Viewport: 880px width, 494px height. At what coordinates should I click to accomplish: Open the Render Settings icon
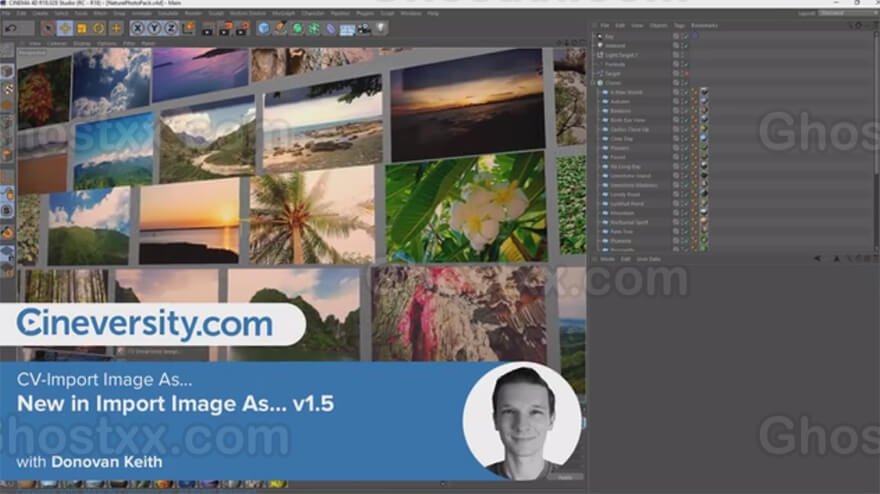click(242, 29)
